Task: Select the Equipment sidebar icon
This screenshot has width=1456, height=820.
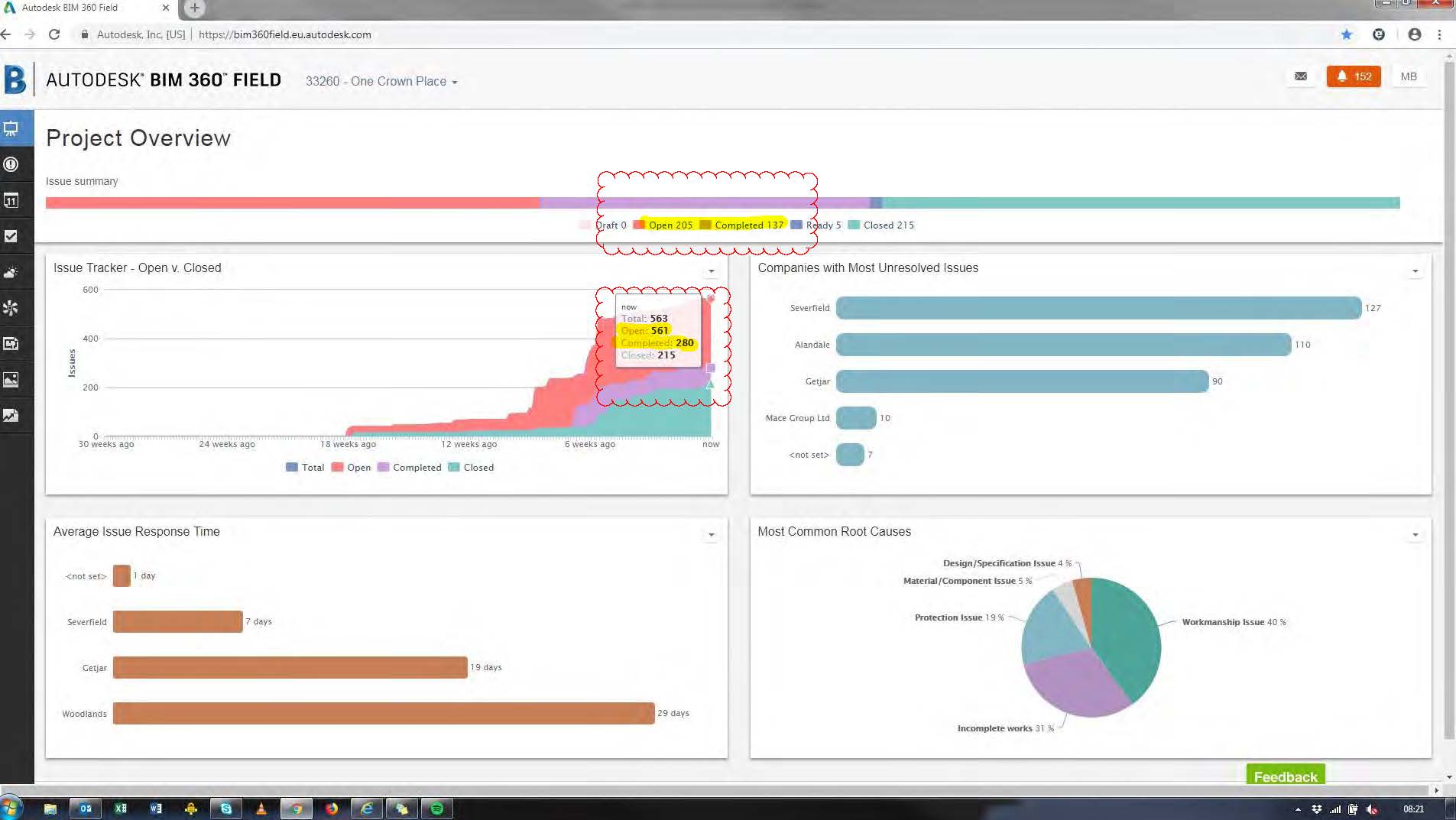Action: tap(11, 308)
